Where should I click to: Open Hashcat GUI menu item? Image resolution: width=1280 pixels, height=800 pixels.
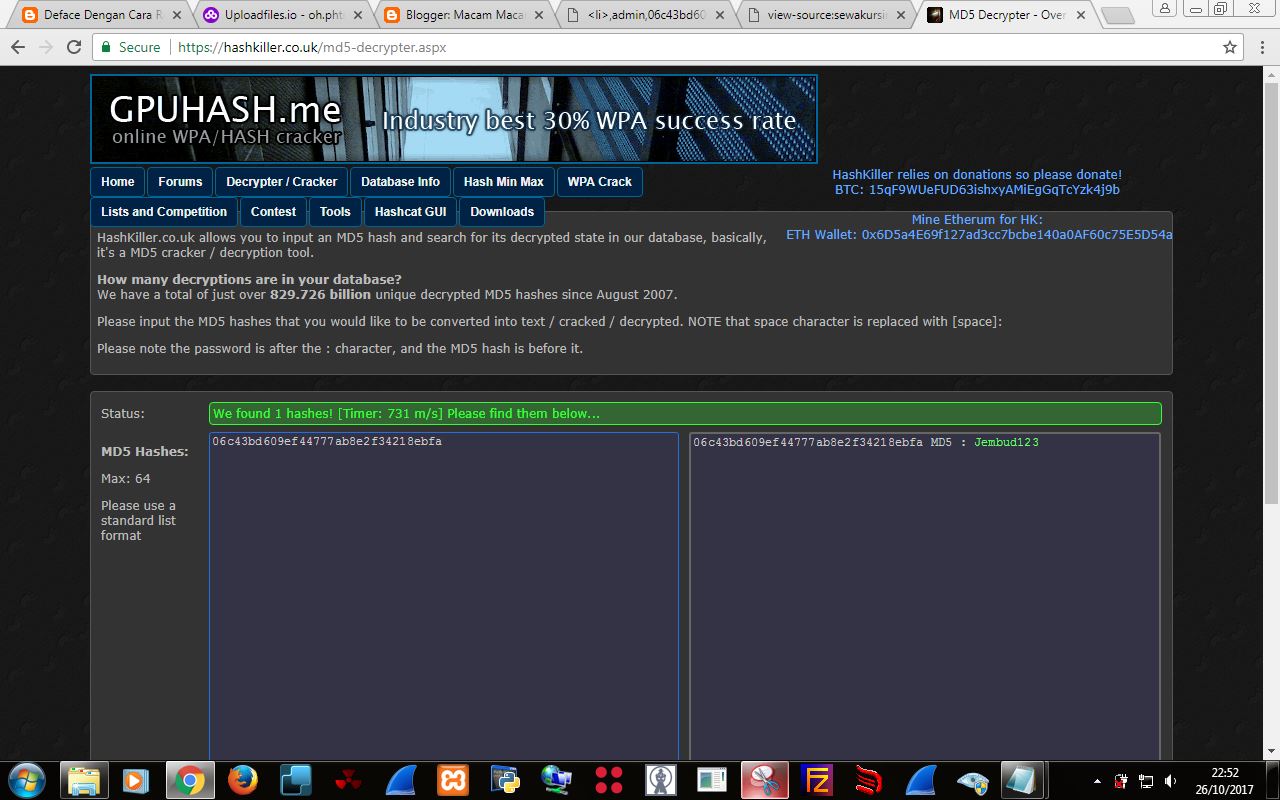pos(411,212)
